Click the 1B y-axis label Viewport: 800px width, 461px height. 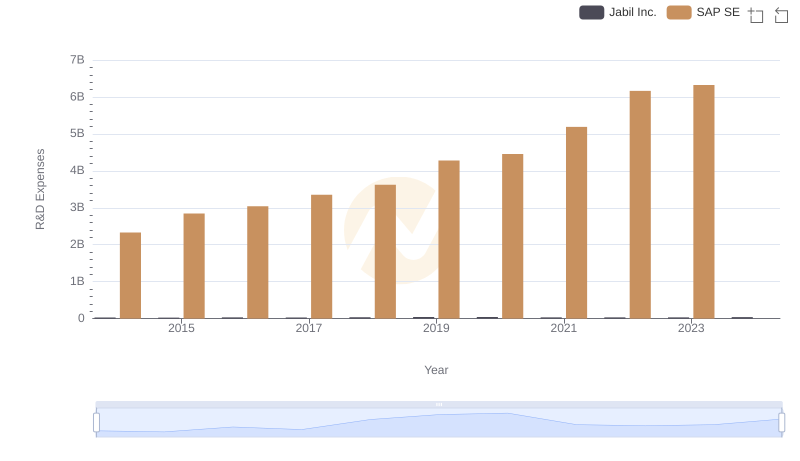[x=77, y=281]
